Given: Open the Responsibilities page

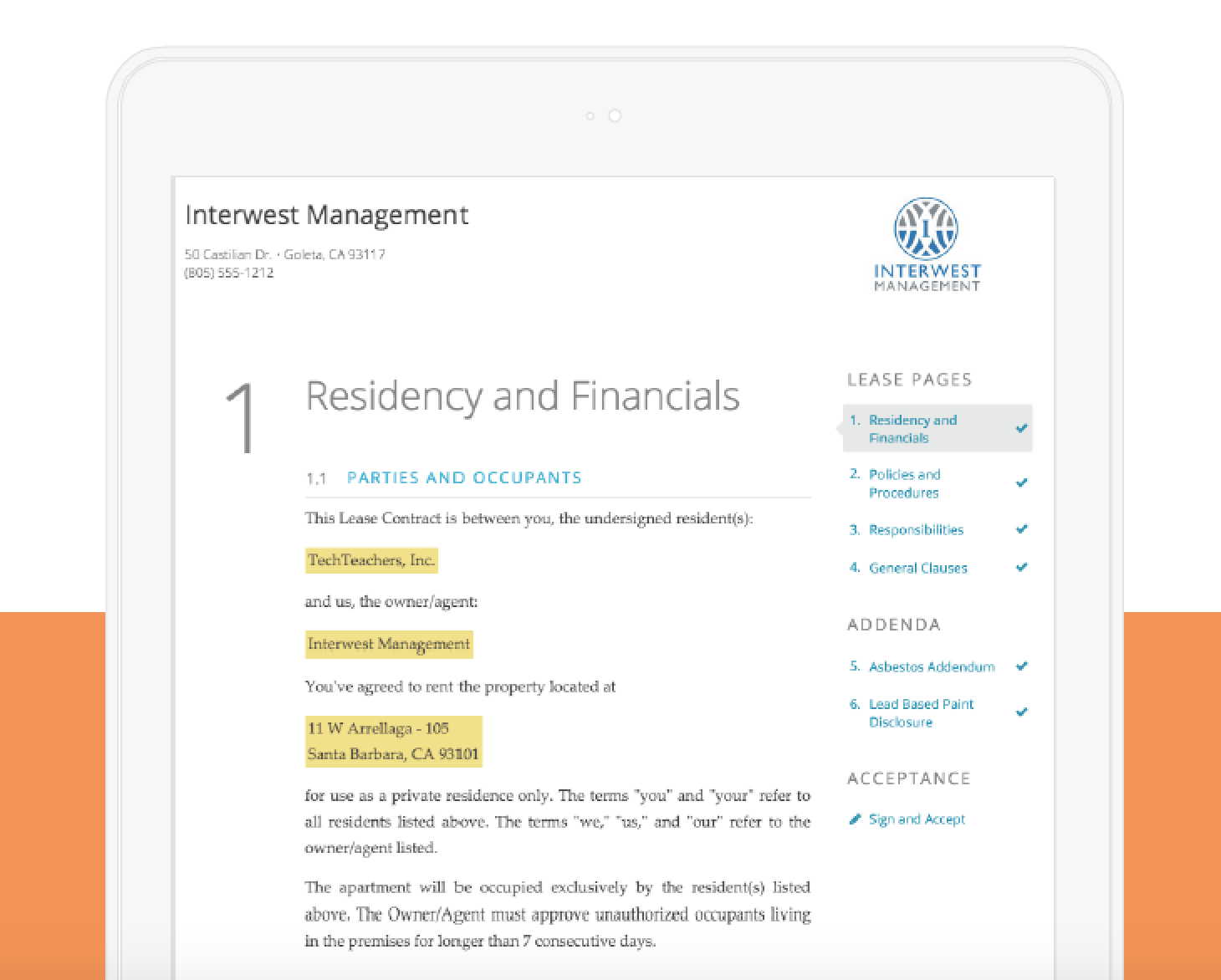Looking at the screenshot, I should click(917, 529).
